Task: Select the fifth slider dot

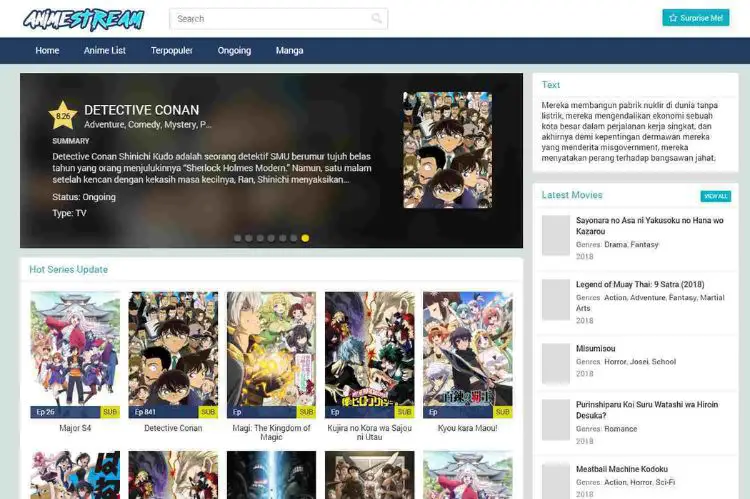Action: click(283, 238)
